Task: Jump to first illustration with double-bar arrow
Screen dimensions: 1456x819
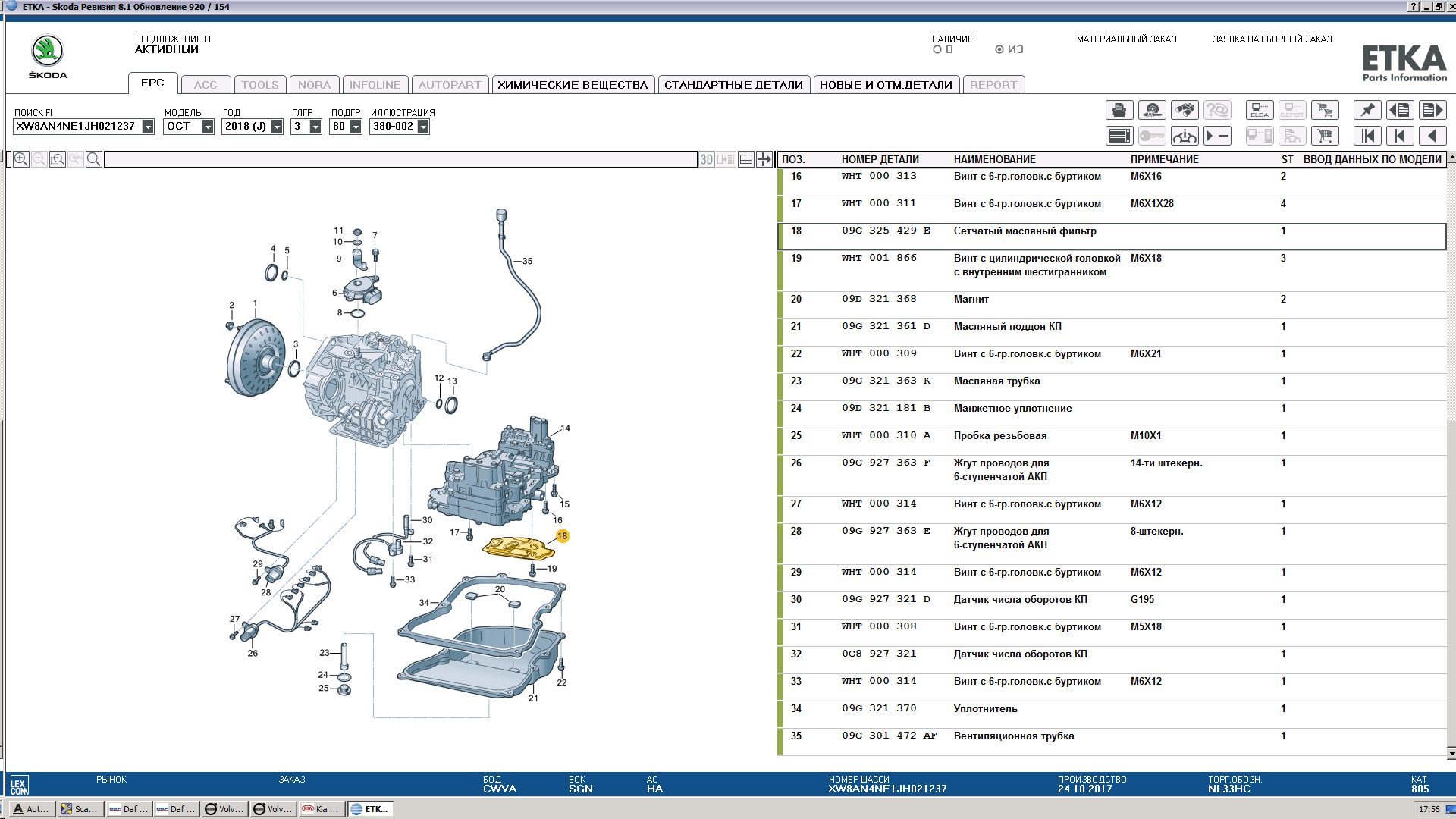Action: click(x=1367, y=136)
